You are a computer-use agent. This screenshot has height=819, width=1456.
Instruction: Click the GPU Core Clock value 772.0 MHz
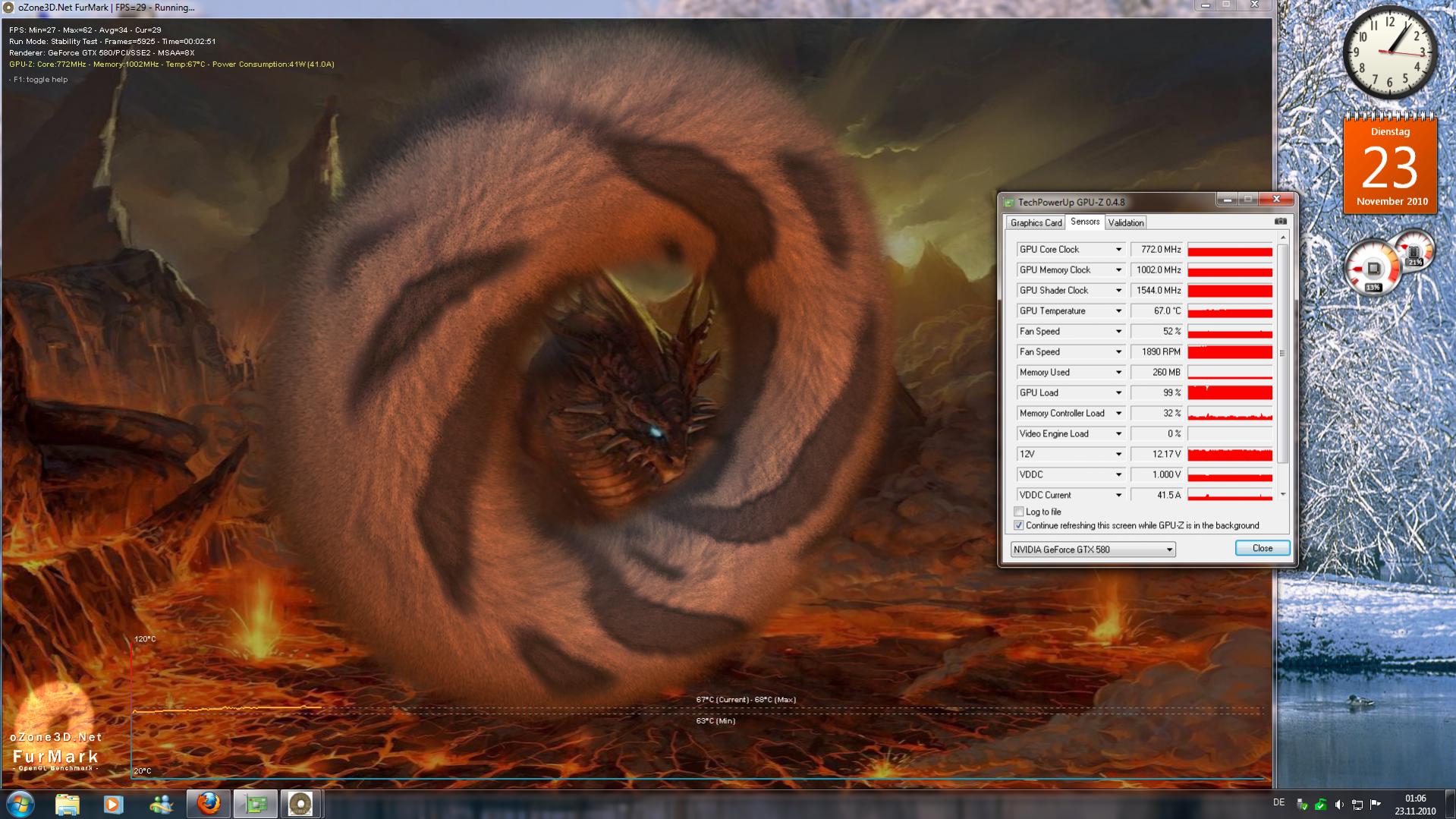click(x=1156, y=250)
